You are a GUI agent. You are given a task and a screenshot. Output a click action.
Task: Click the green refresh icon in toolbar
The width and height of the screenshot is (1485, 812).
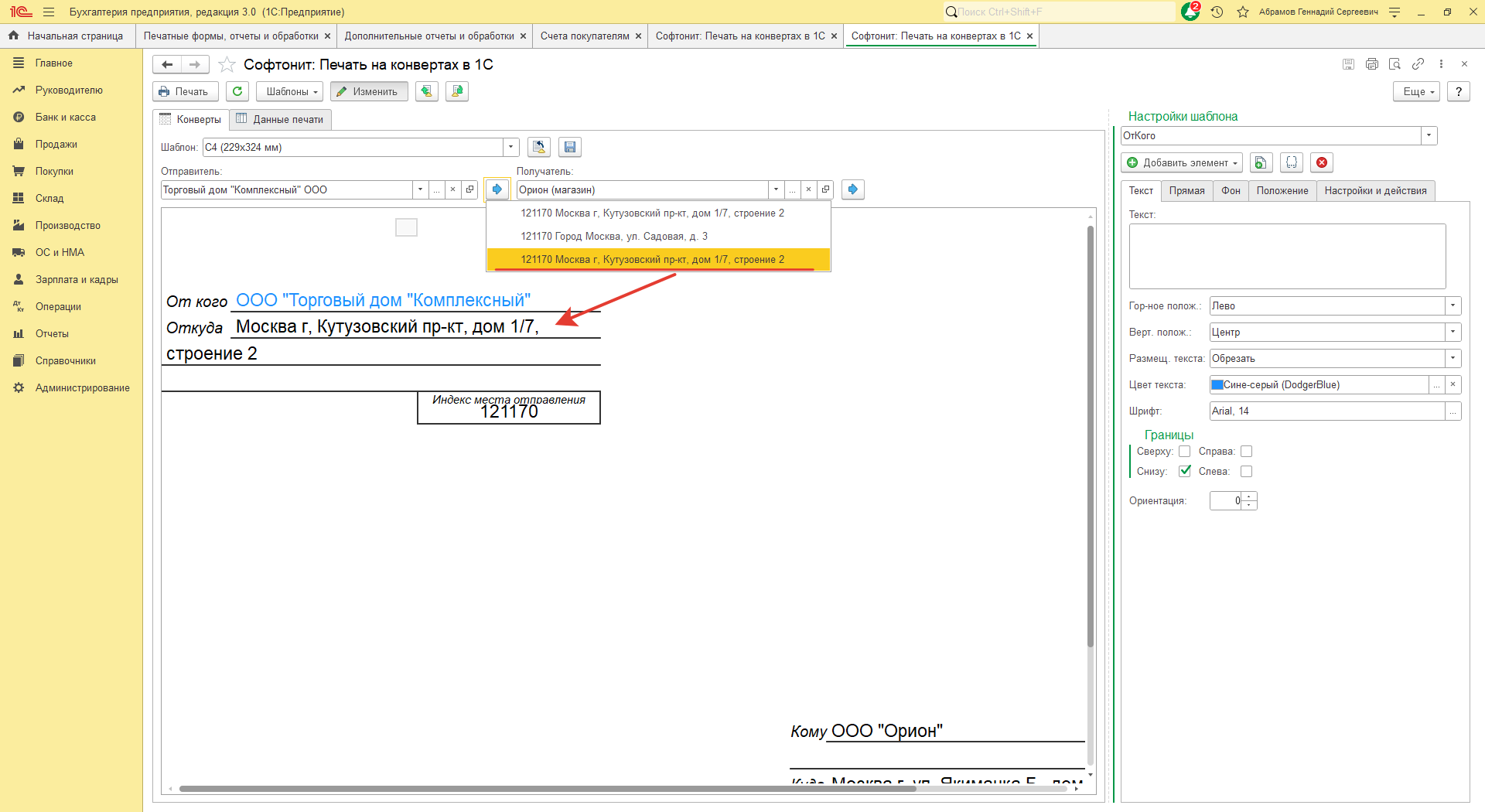coord(237,91)
